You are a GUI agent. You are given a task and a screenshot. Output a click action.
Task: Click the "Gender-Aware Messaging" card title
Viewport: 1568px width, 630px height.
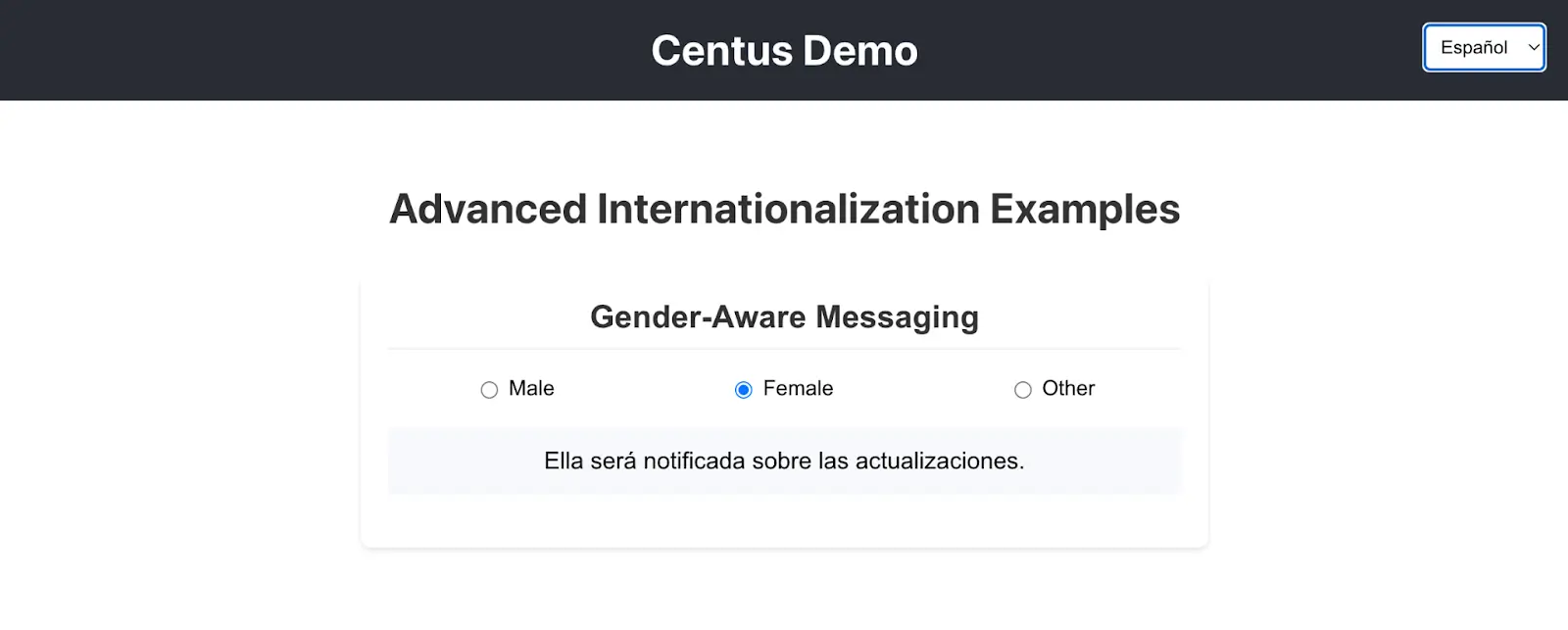784,317
